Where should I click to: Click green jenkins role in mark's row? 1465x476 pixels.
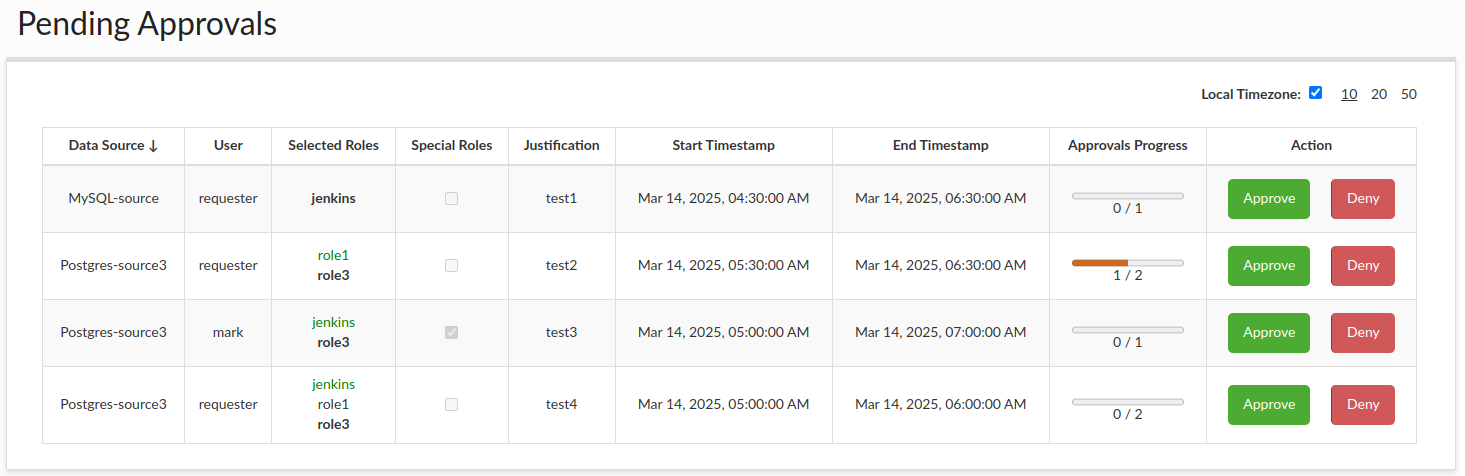point(333,323)
